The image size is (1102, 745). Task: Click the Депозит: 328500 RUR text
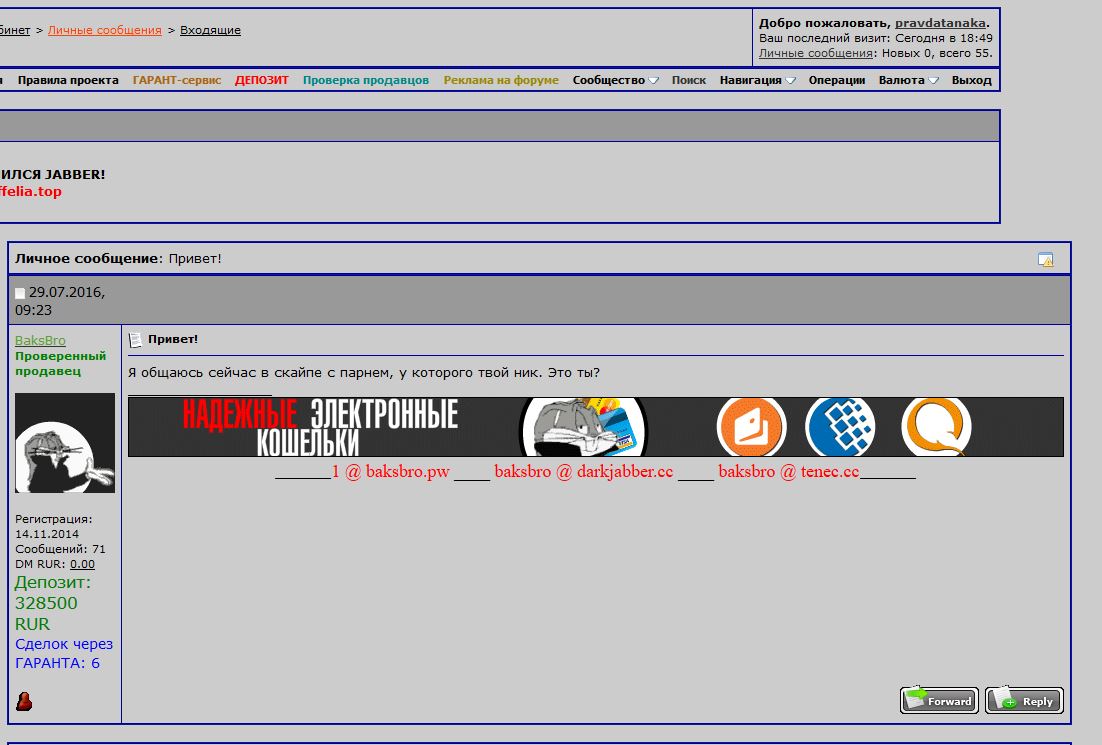pyautogui.click(x=53, y=603)
